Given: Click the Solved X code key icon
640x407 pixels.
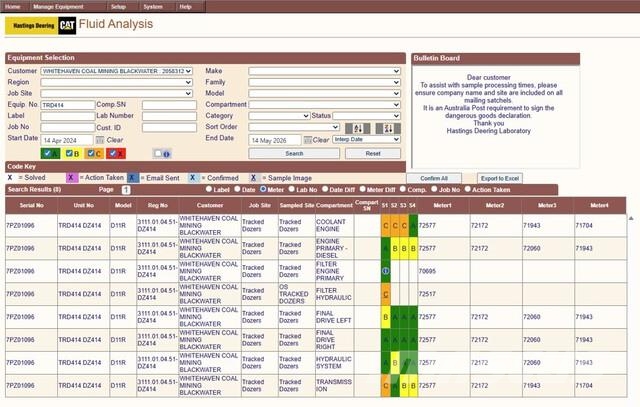Looking at the screenshot, I should 10,178.
